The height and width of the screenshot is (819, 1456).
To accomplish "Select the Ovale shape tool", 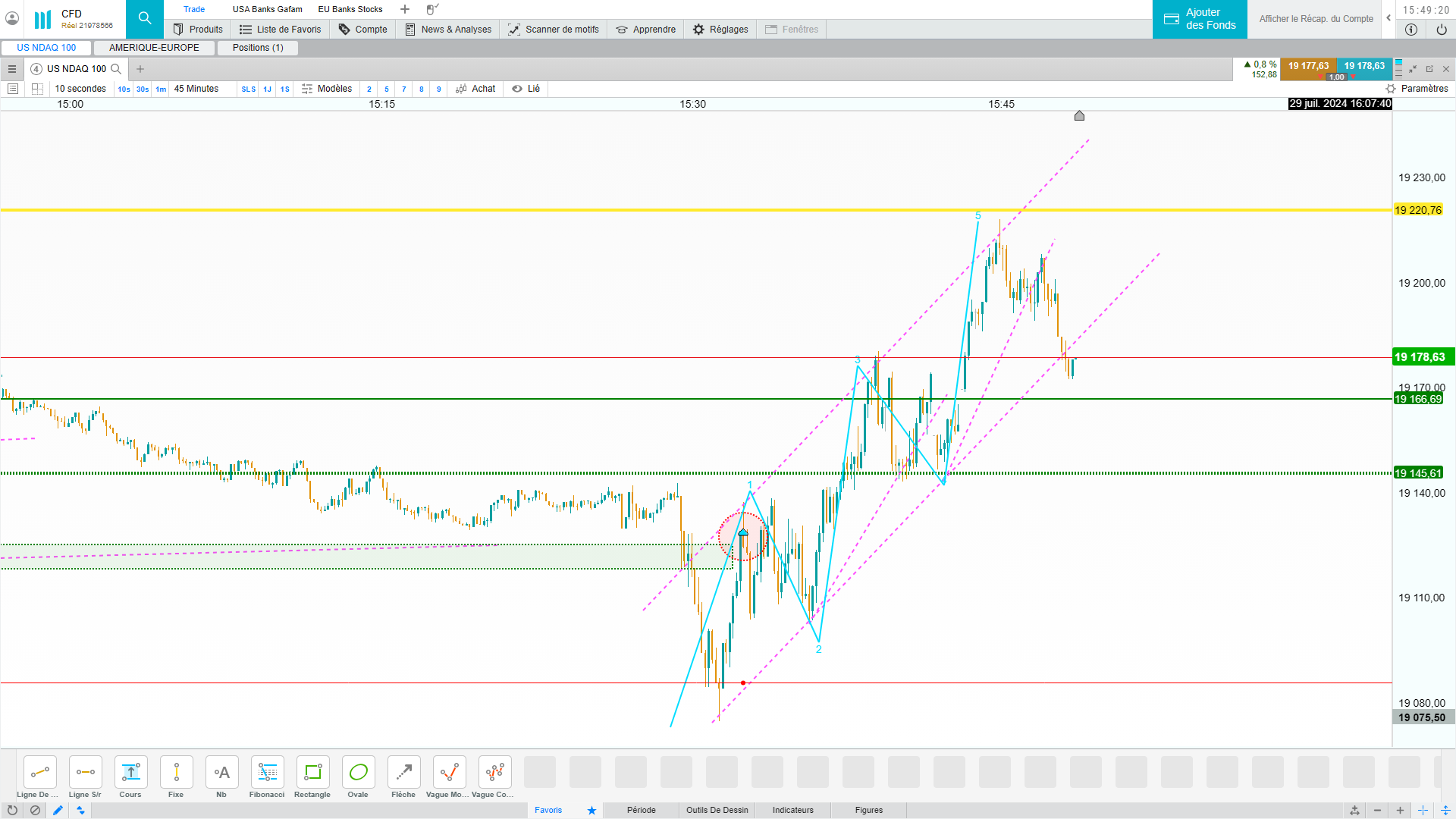I will click(358, 773).
